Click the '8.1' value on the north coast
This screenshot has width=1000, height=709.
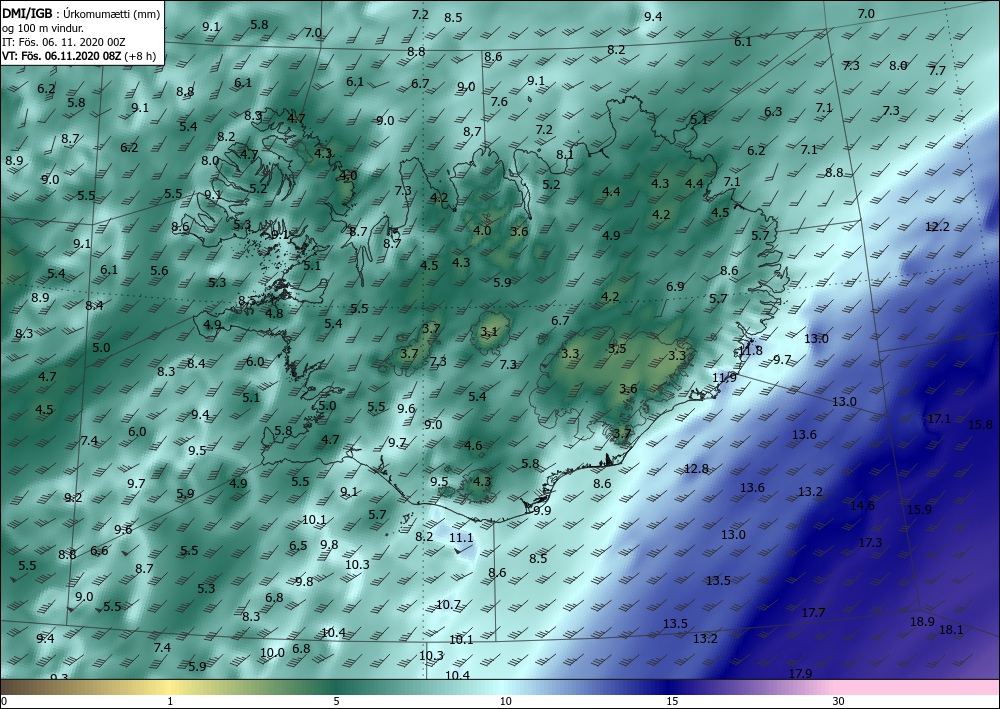[x=564, y=154]
